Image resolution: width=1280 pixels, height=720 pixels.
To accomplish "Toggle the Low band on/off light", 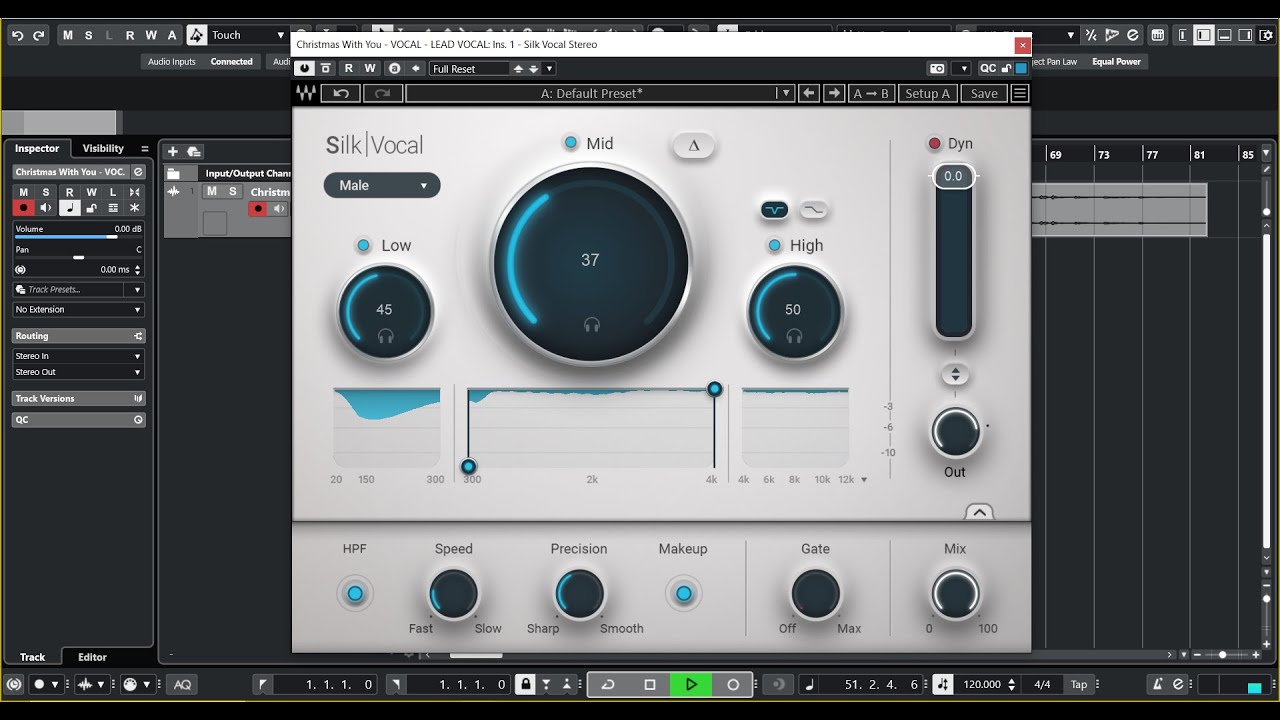I will [x=364, y=246].
